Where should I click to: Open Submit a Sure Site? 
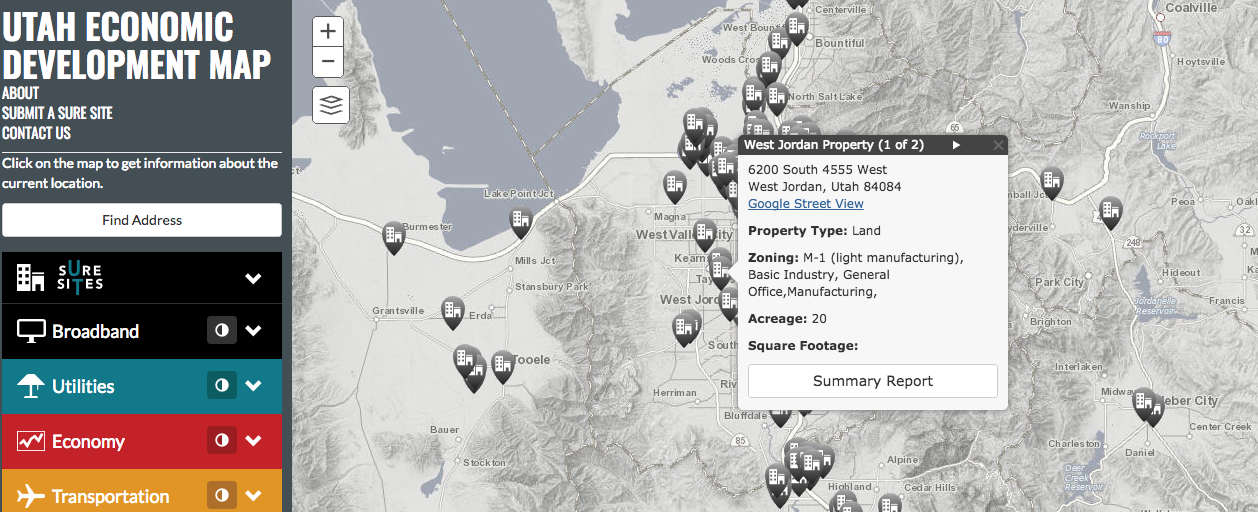57,113
